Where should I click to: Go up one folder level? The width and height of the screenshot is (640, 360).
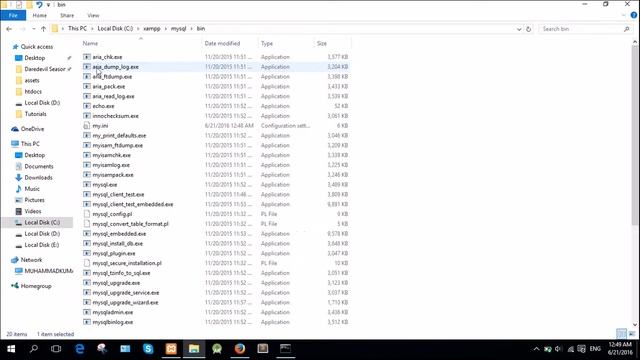(x=43, y=29)
